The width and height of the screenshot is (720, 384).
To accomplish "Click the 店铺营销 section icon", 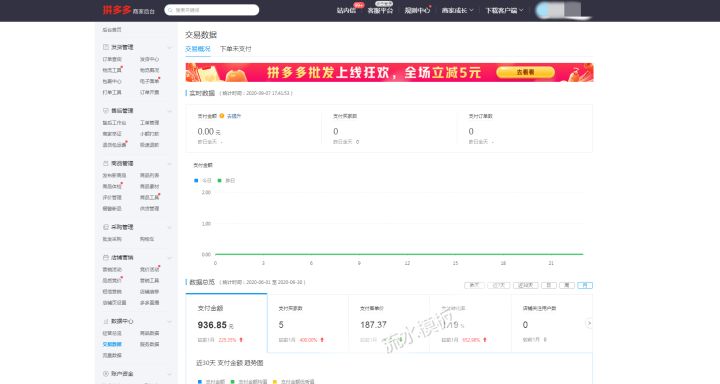I will coord(106,258).
